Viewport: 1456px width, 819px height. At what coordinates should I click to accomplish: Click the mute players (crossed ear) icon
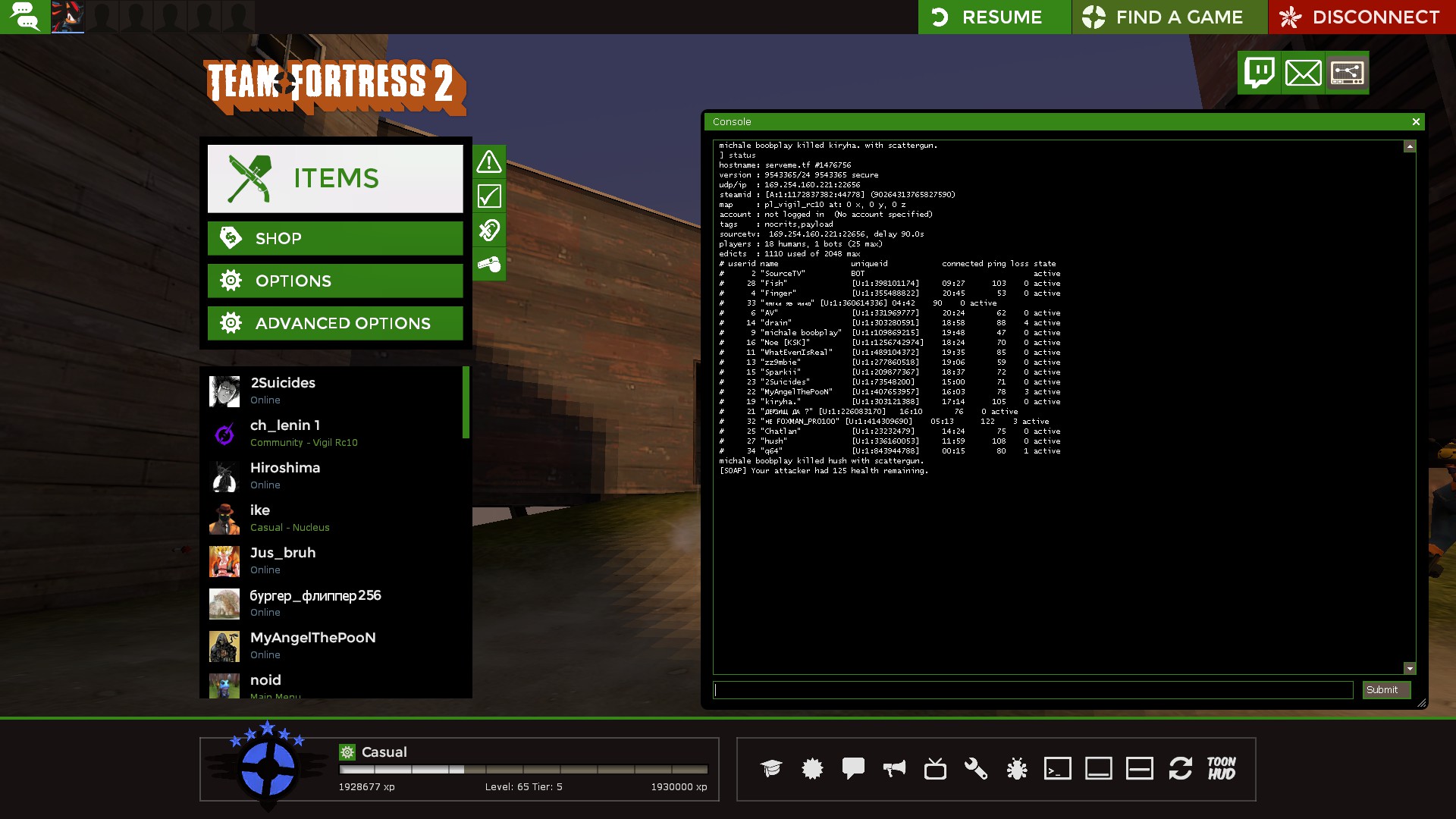pyautogui.click(x=489, y=230)
